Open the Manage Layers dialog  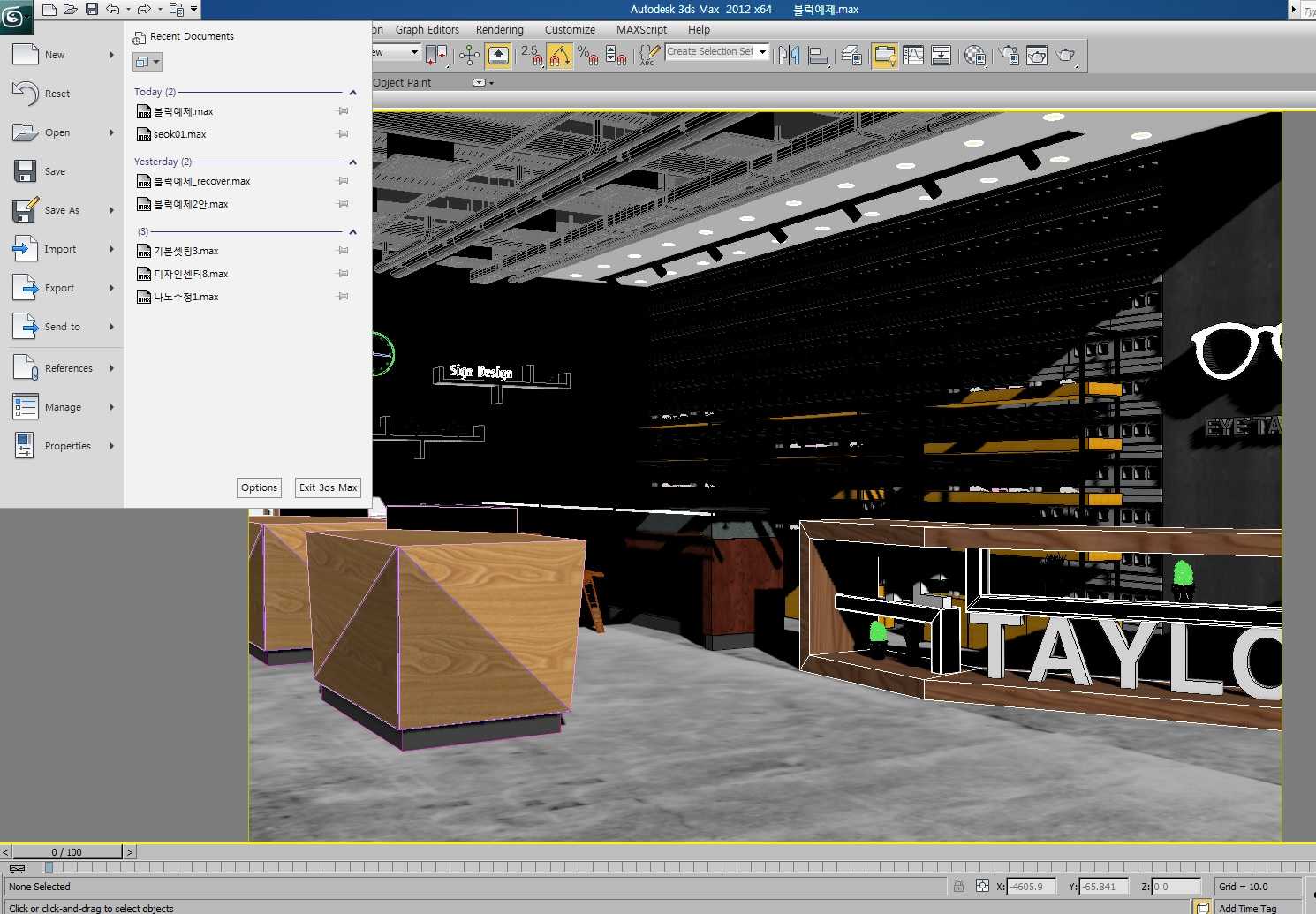coord(852,56)
